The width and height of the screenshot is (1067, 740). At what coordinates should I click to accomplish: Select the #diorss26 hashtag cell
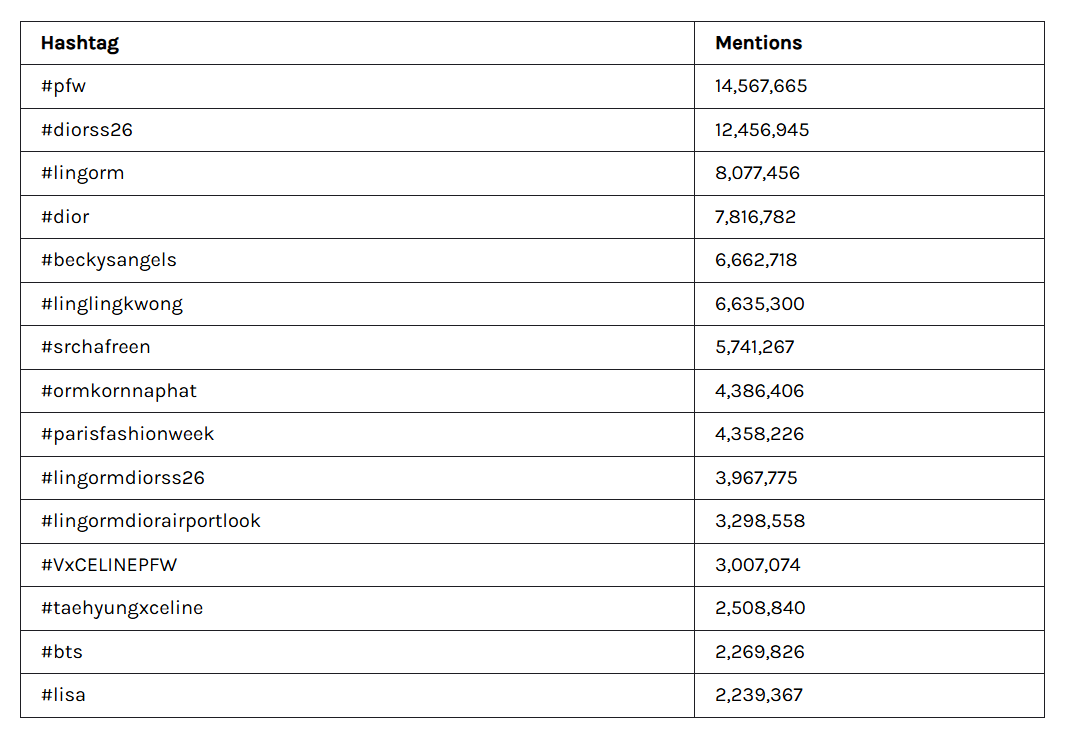(x=87, y=130)
